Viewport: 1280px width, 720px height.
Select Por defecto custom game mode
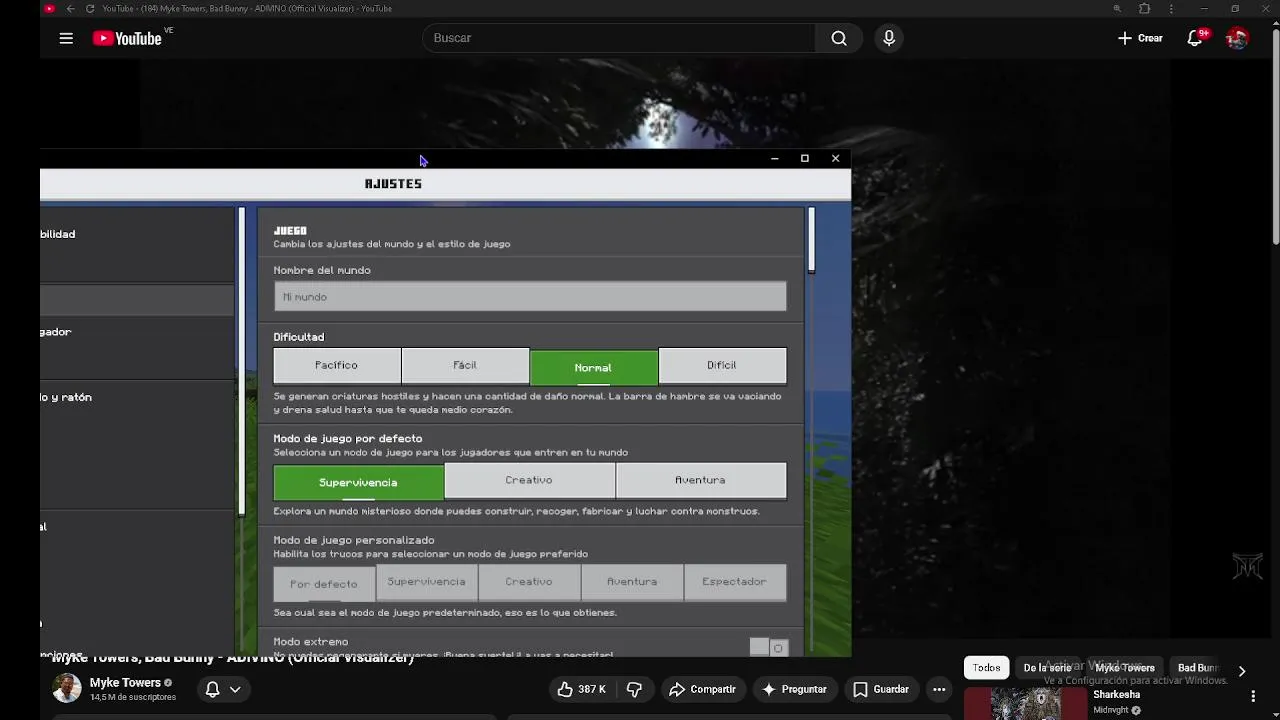(x=324, y=584)
